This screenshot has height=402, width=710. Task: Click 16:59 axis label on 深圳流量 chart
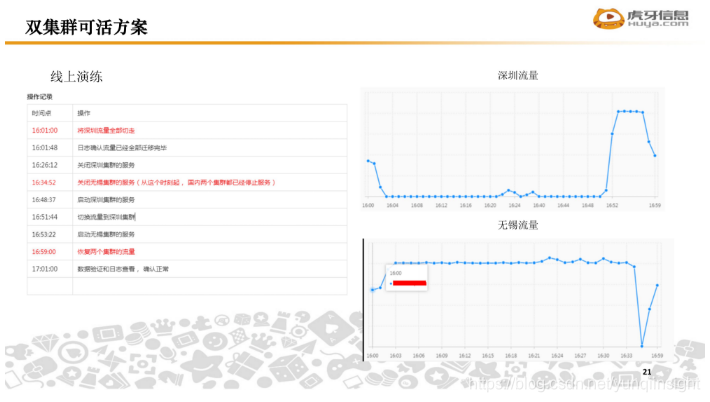655,205
